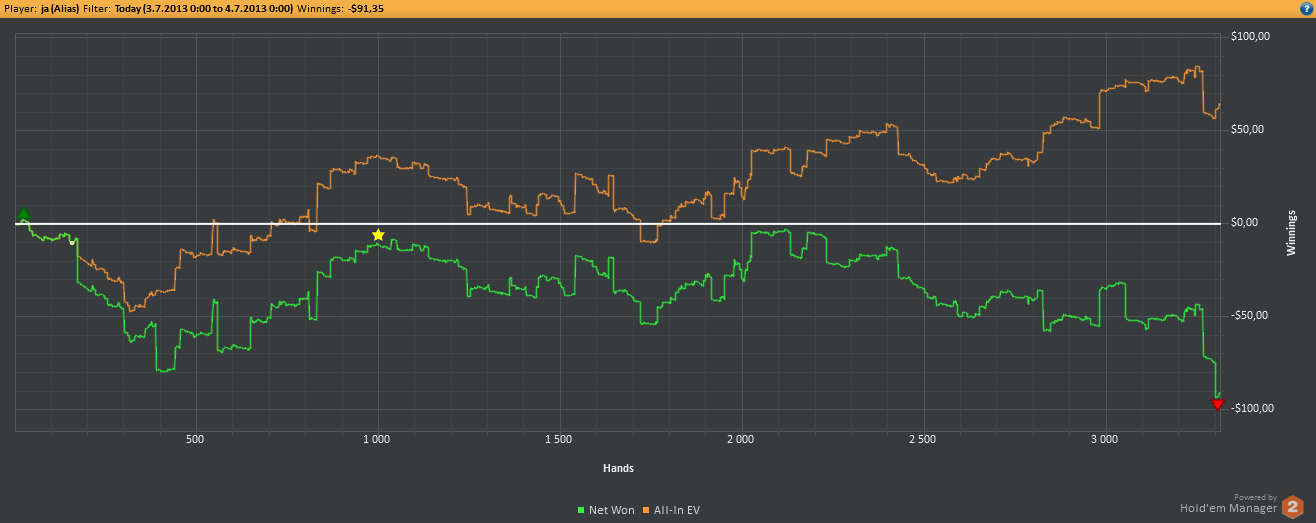The image size is (1316, 523).
Task: Click the $0,00 y-axis label
Action: pyautogui.click(x=1248, y=223)
